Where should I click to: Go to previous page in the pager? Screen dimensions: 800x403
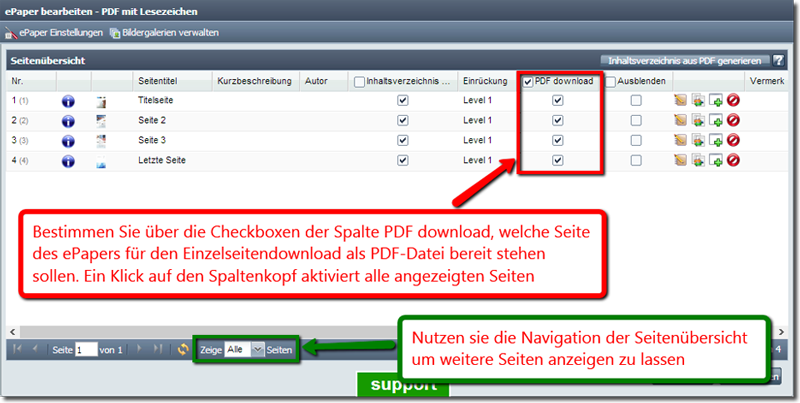[35, 349]
